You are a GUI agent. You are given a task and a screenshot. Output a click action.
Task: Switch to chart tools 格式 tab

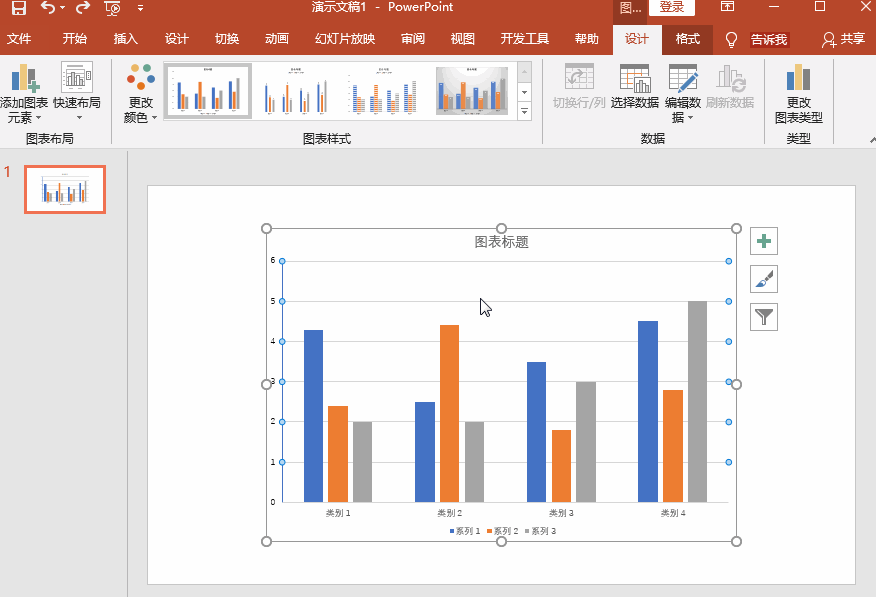687,39
